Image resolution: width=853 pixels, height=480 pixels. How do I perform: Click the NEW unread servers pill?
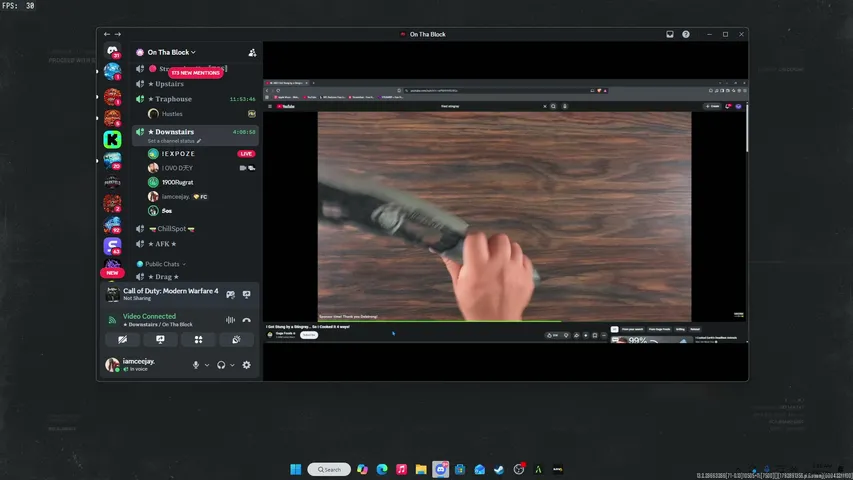coord(112,273)
